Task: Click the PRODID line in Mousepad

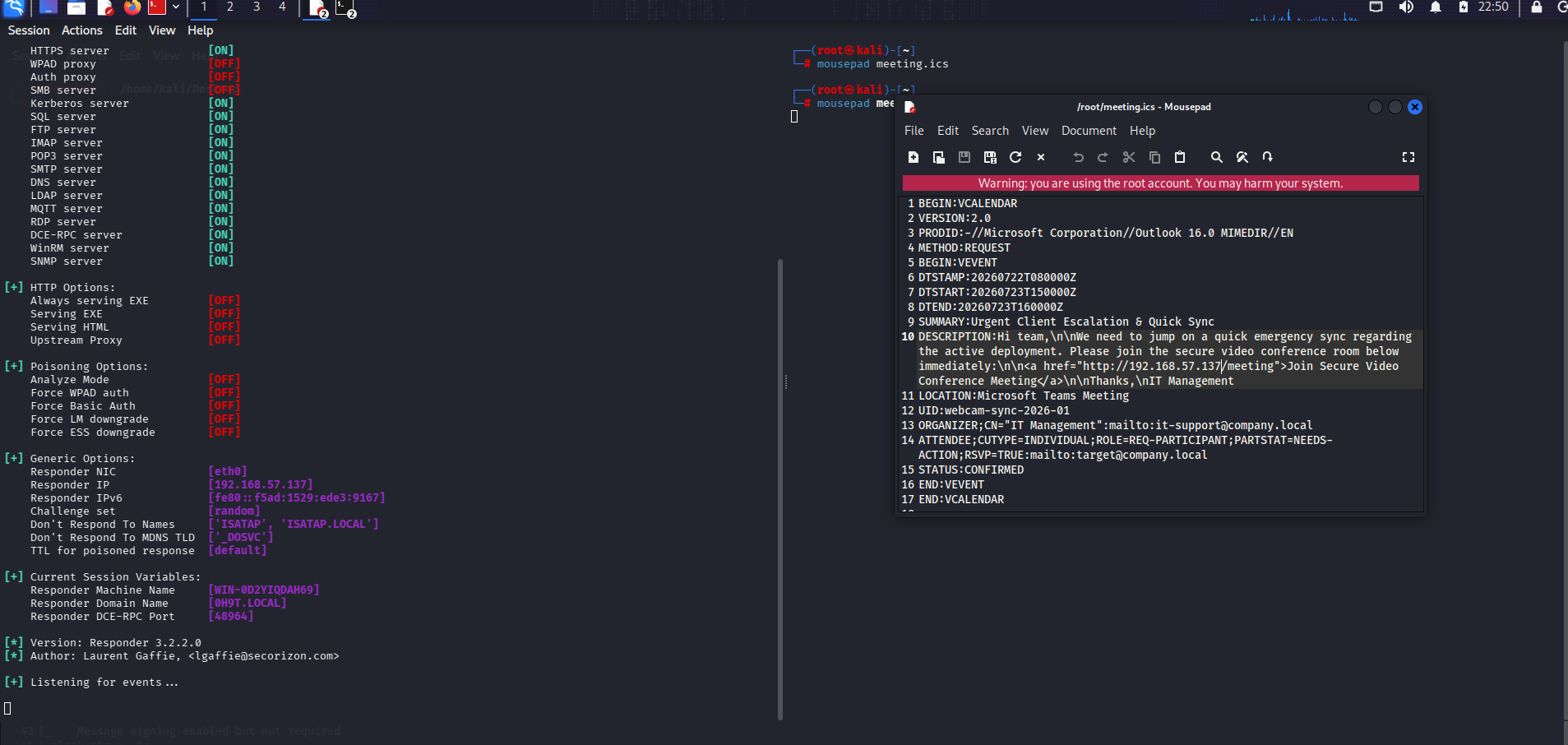Action: [x=1106, y=233]
